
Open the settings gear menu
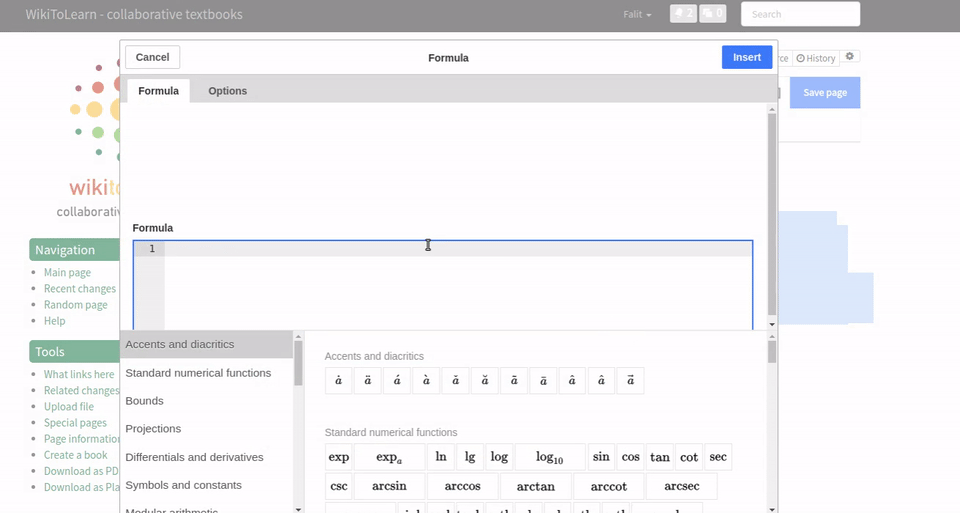pyautogui.click(x=850, y=57)
